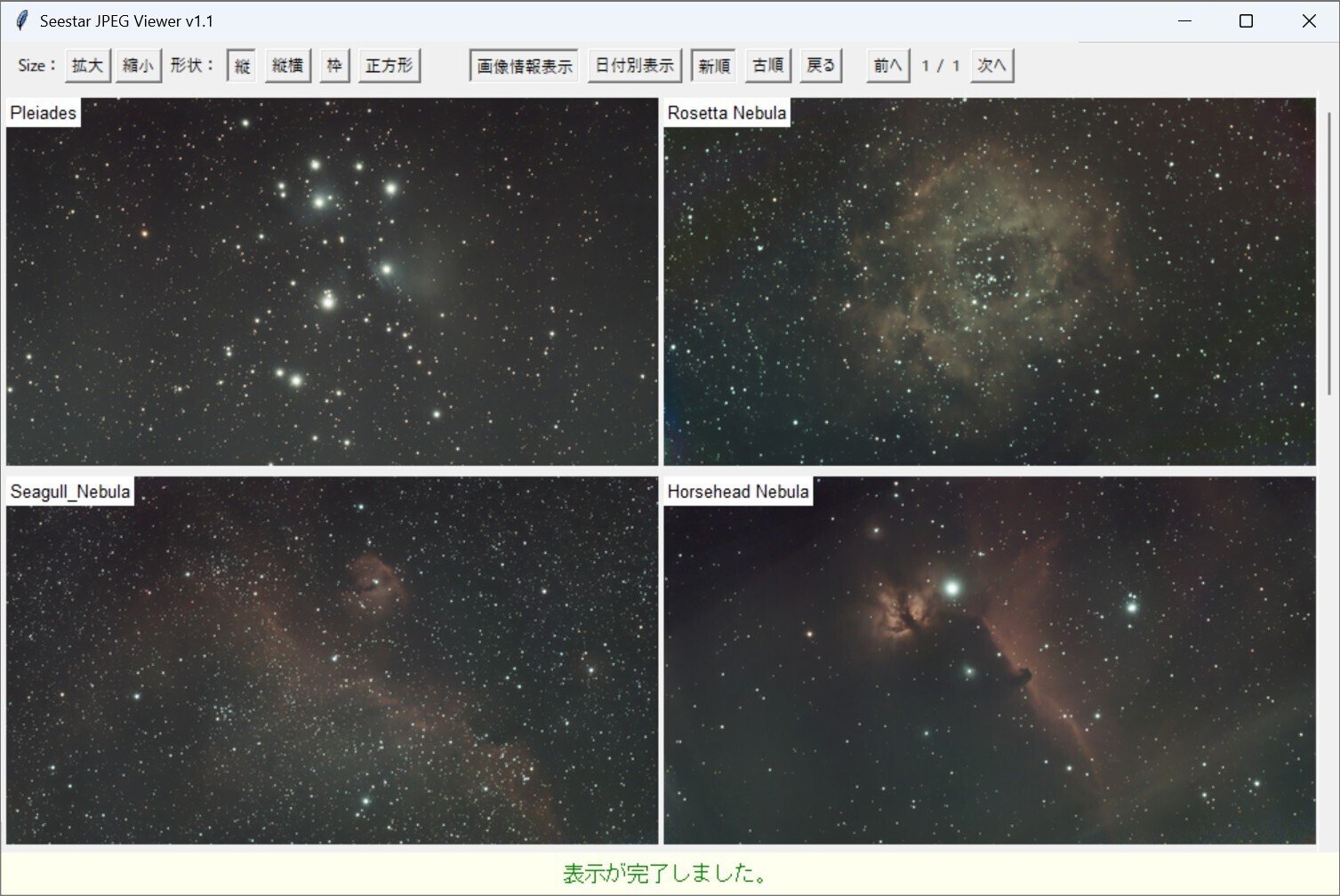Click the 拡大 button to enlarge thumbnails
The width and height of the screenshot is (1340, 896).
pos(86,64)
